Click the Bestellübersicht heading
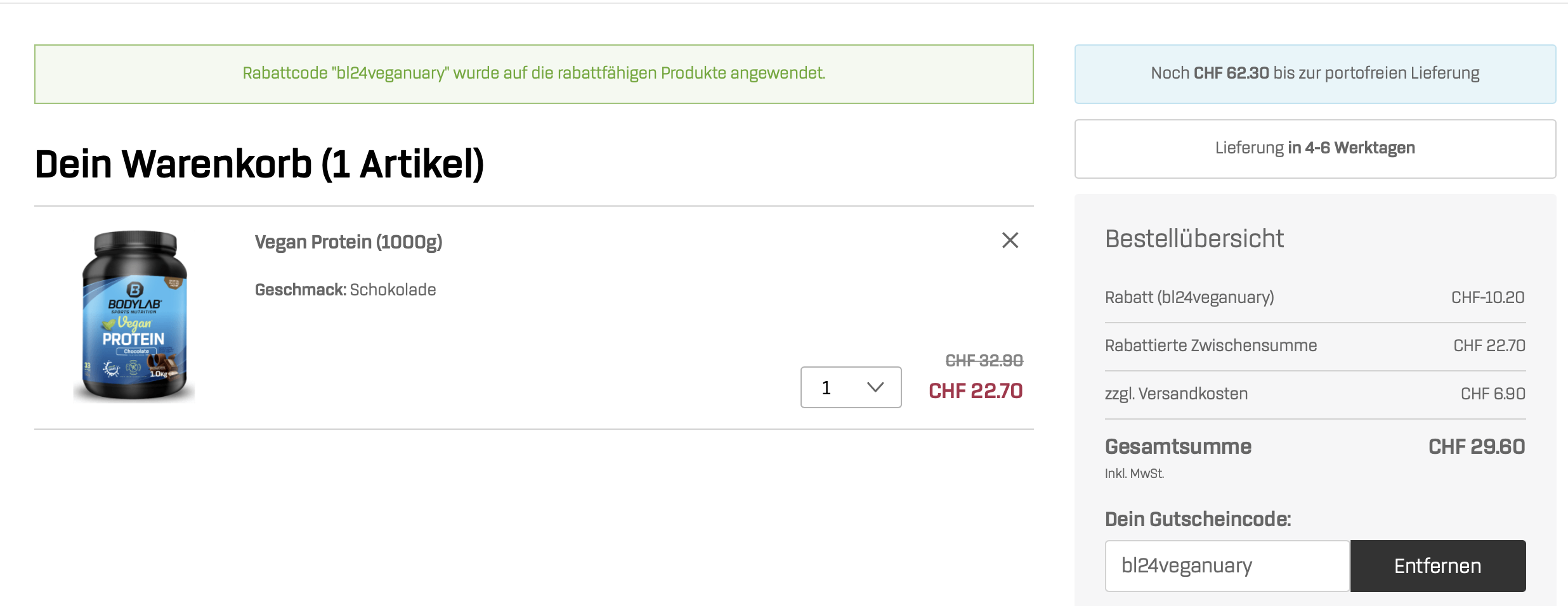The width and height of the screenshot is (1568, 606). [x=1194, y=239]
